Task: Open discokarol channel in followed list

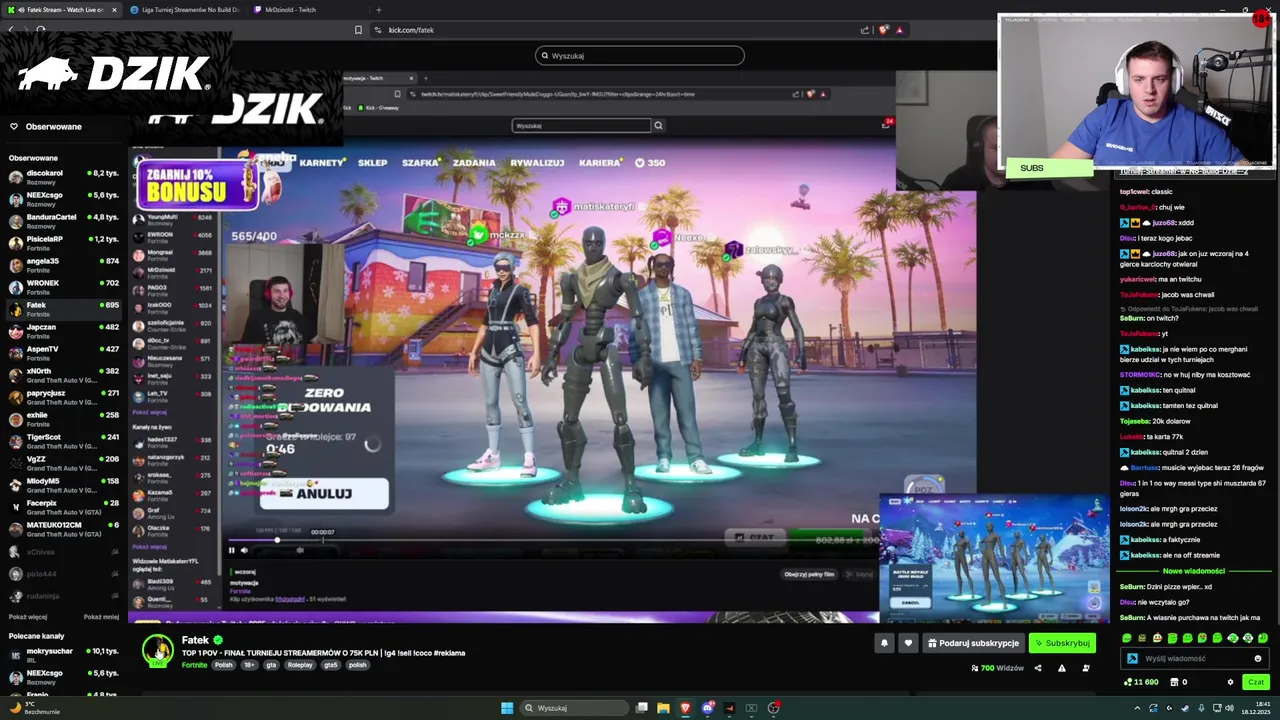Action: [64, 177]
